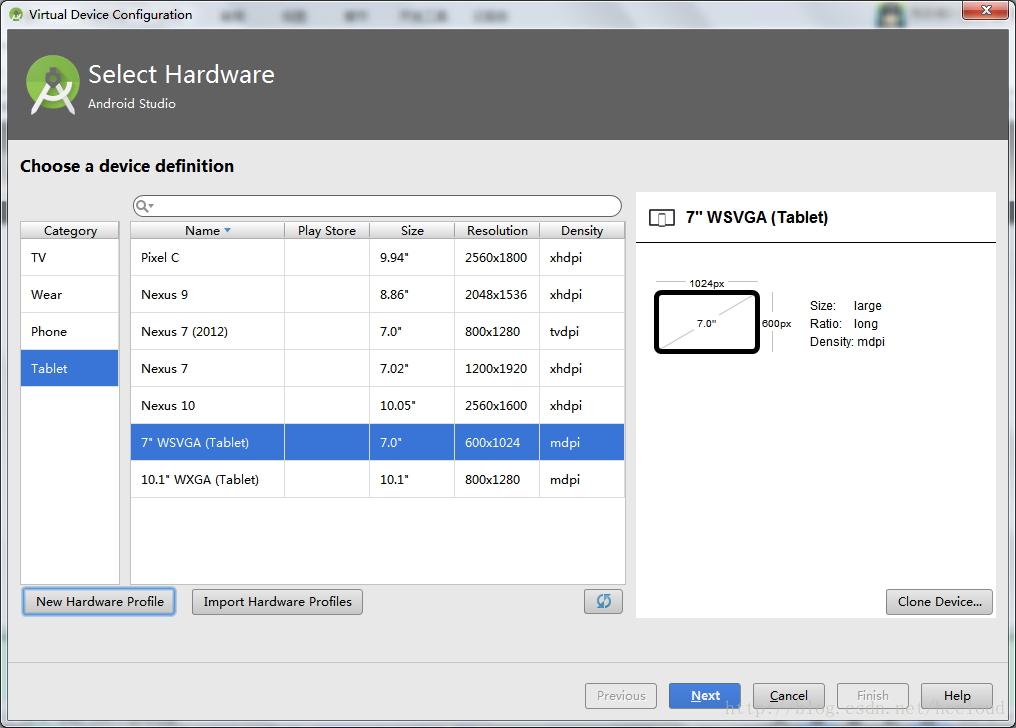Screen dimensions: 1016x728
Task: Click the 7.0" device preview thumbnail
Action: 707,323
